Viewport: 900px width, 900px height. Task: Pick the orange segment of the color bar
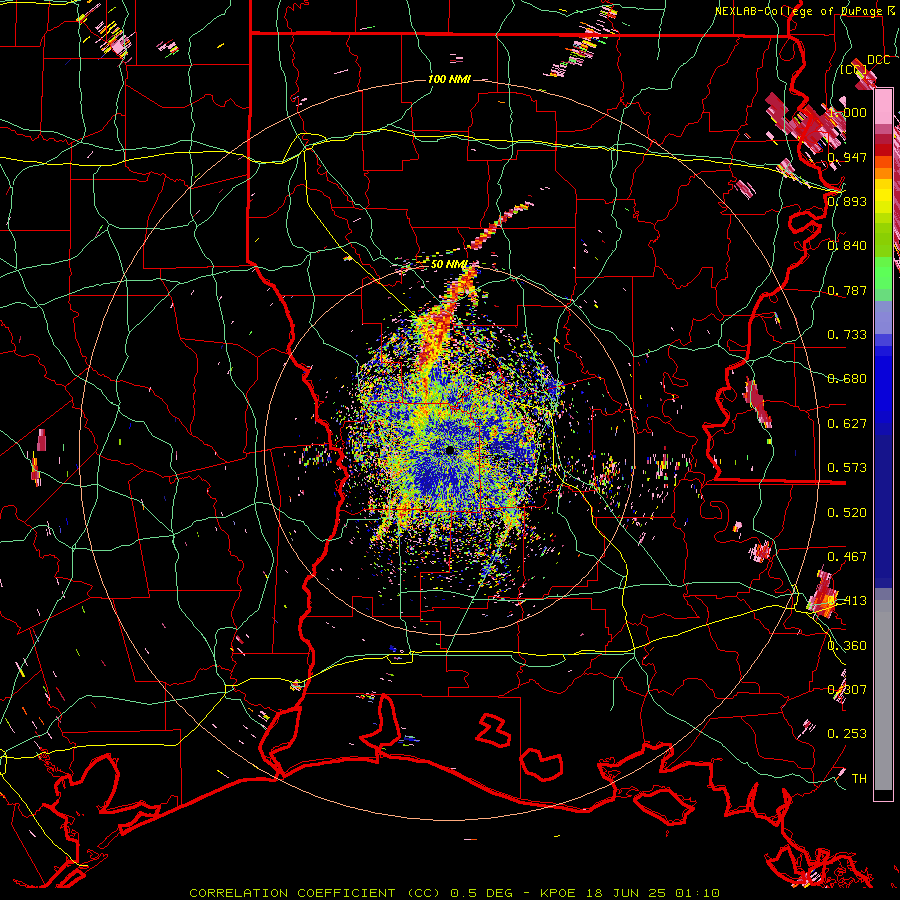(x=883, y=168)
